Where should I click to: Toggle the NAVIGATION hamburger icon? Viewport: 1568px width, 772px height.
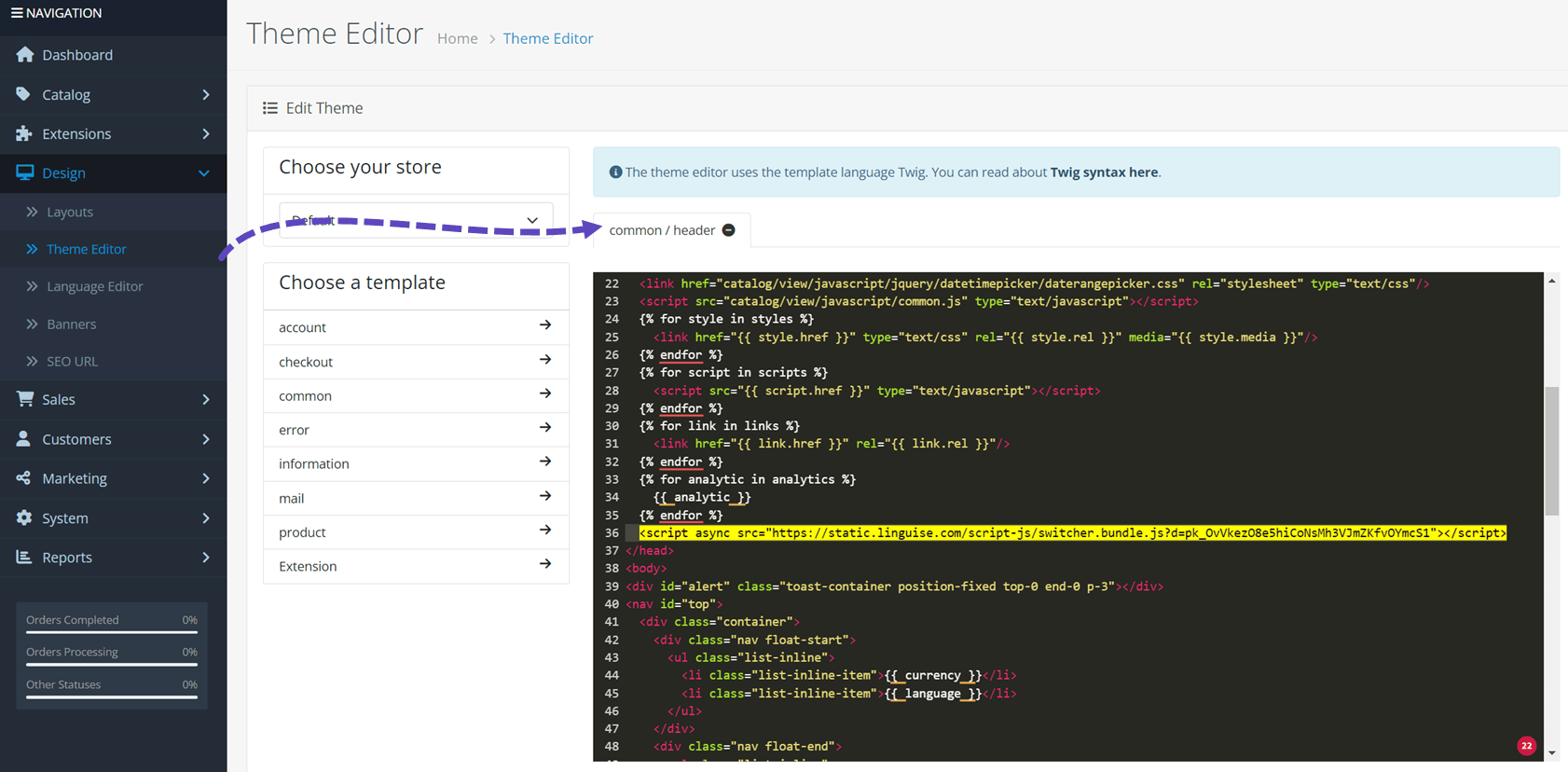click(17, 13)
